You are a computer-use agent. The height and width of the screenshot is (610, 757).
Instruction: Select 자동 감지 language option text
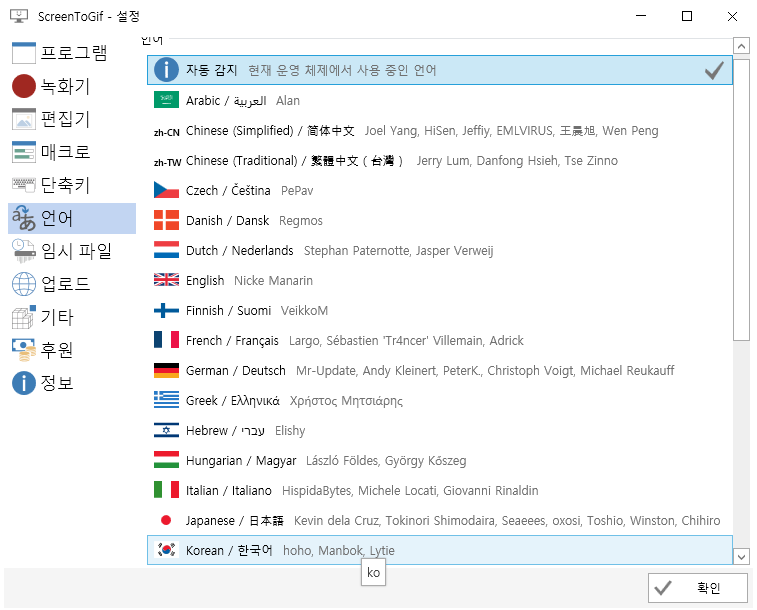pos(211,70)
